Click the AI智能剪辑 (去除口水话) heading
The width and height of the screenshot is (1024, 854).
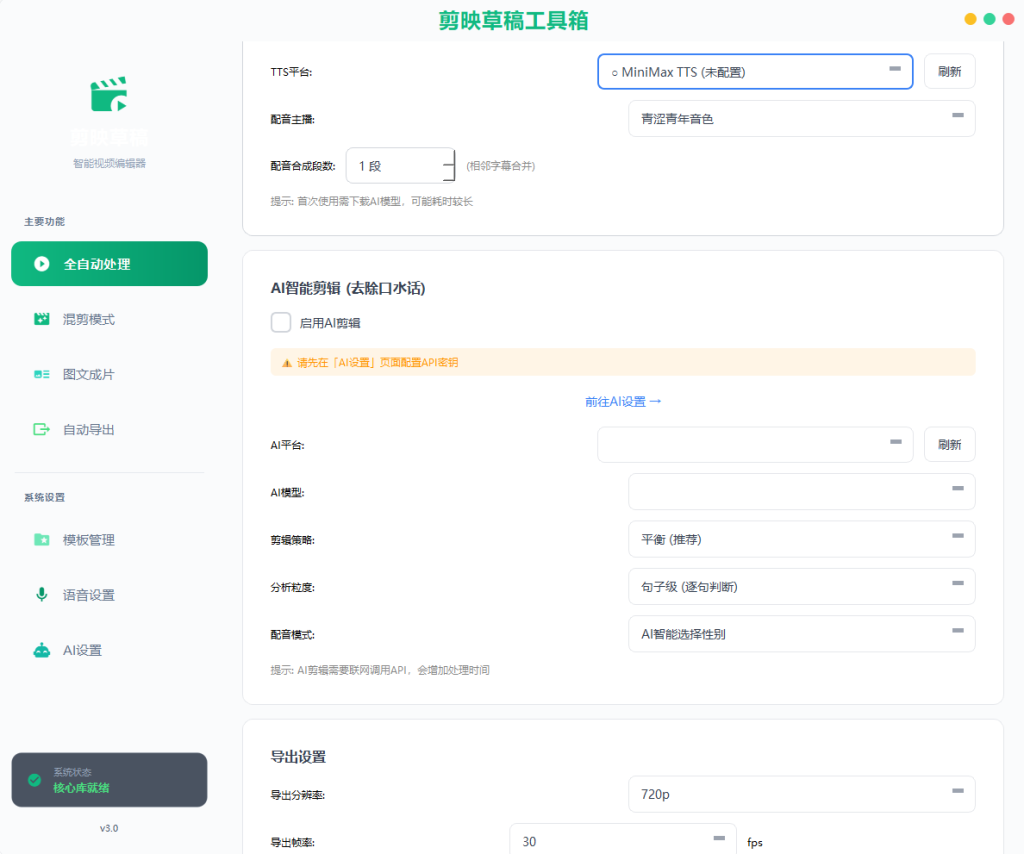point(348,288)
